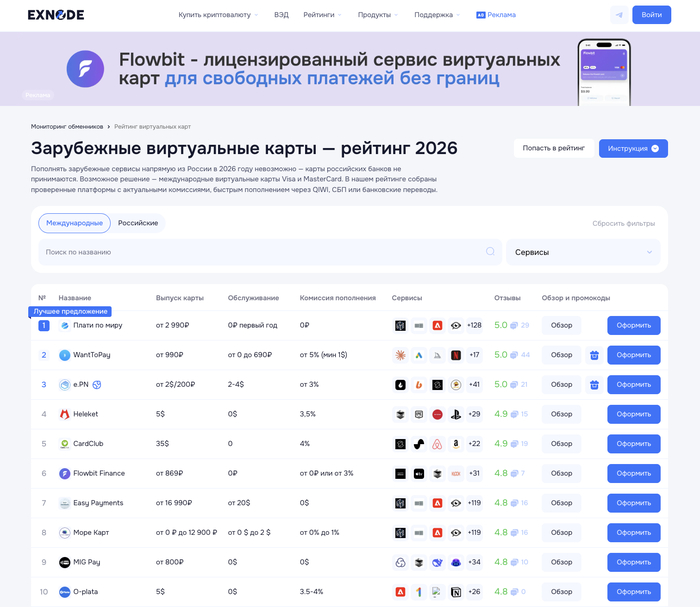This screenshot has height=607, width=700.
Task: Open the Telegram icon button in header
Action: click(x=619, y=15)
